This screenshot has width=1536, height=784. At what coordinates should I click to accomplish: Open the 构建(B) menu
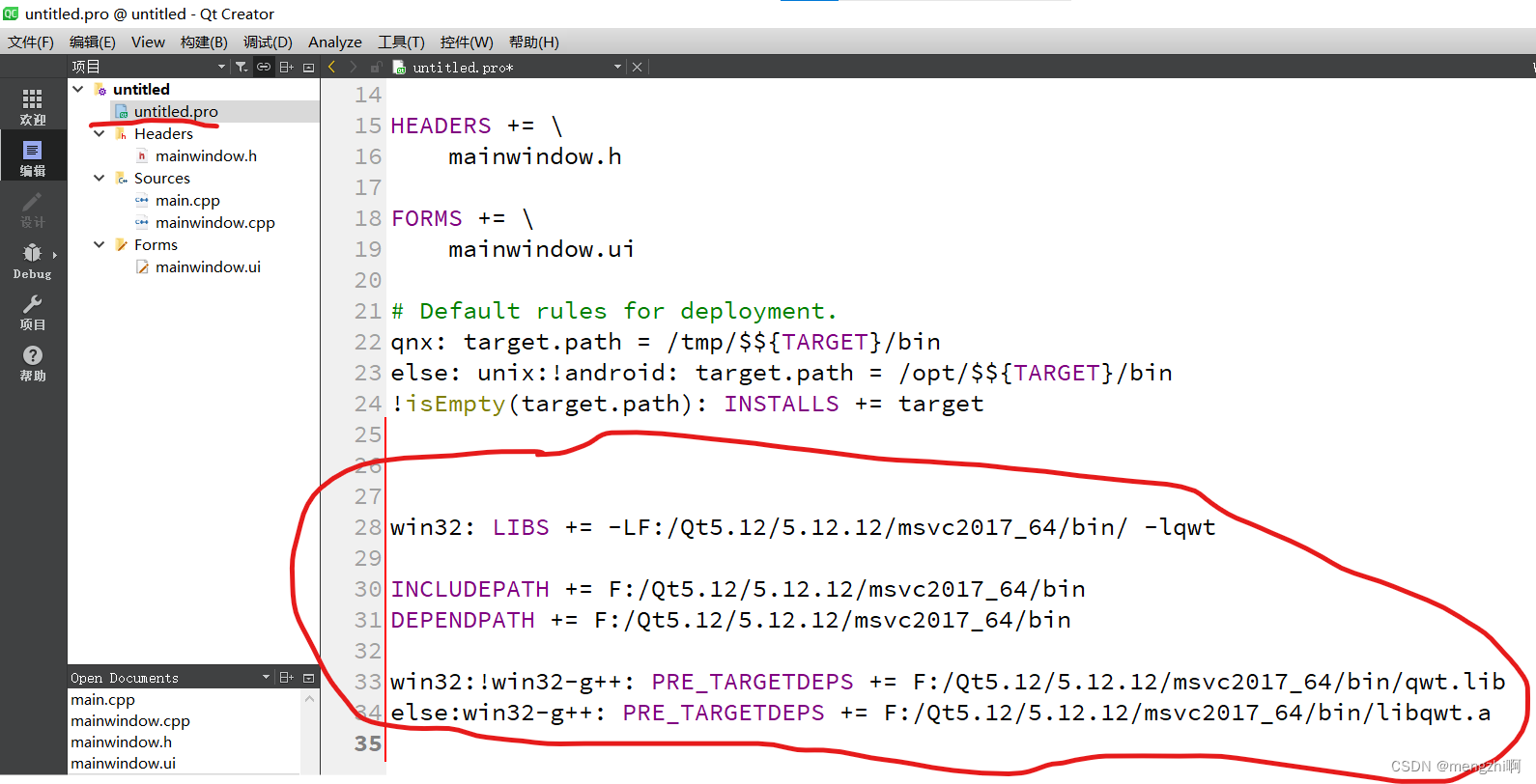pyautogui.click(x=204, y=42)
